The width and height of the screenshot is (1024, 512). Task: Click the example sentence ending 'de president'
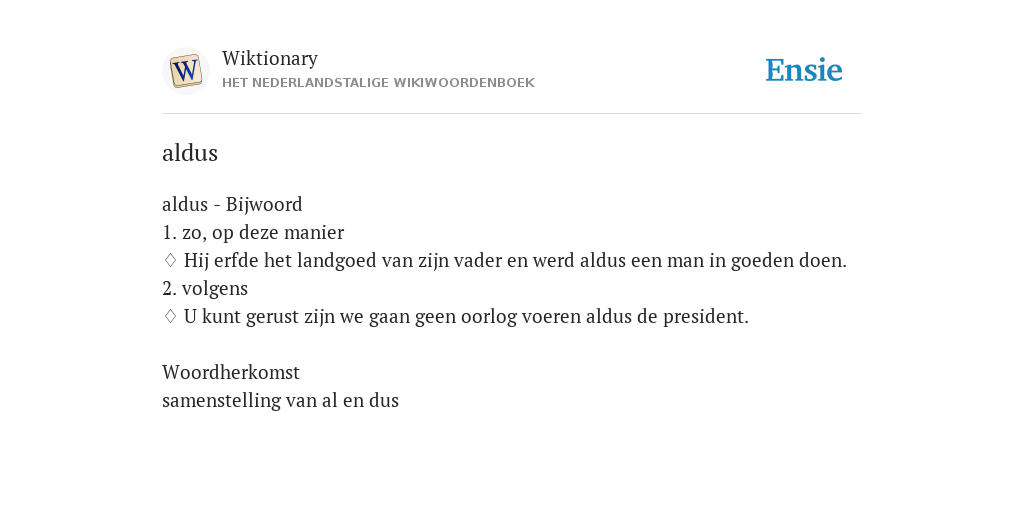pos(466,317)
